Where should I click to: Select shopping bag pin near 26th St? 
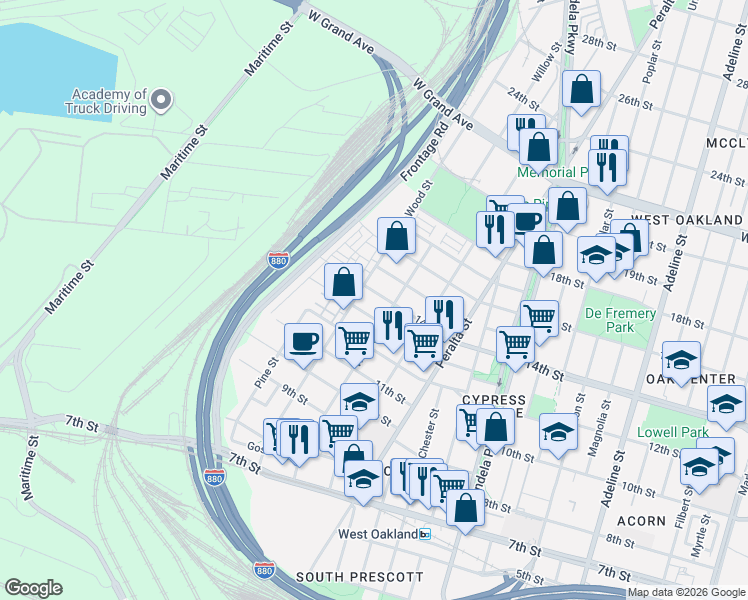pyautogui.click(x=581, y=93)
